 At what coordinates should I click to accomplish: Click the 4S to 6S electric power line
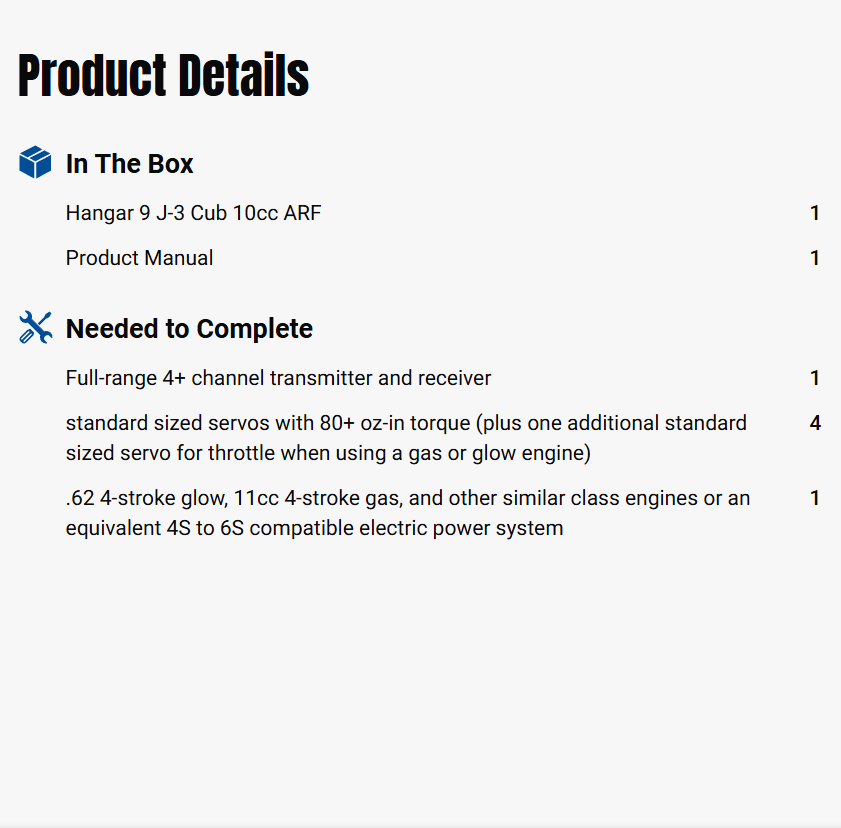click(x=314, y=528)
